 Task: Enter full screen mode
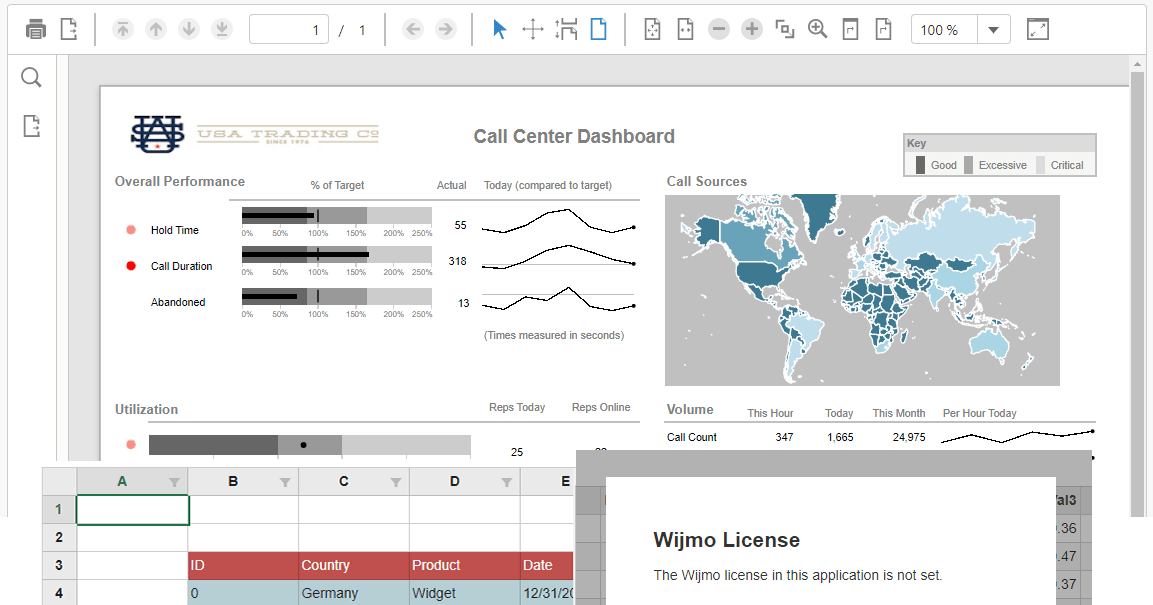pos(1038,29)
